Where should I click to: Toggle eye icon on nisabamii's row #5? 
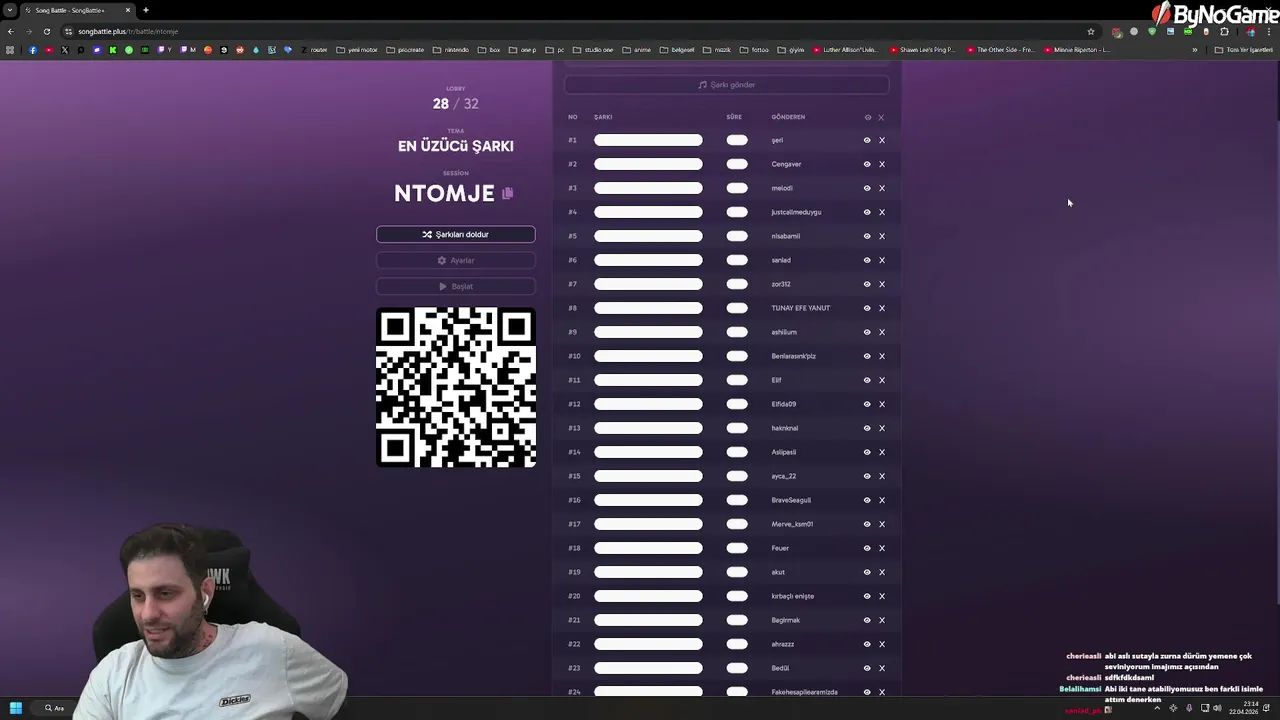click(867, 236)
